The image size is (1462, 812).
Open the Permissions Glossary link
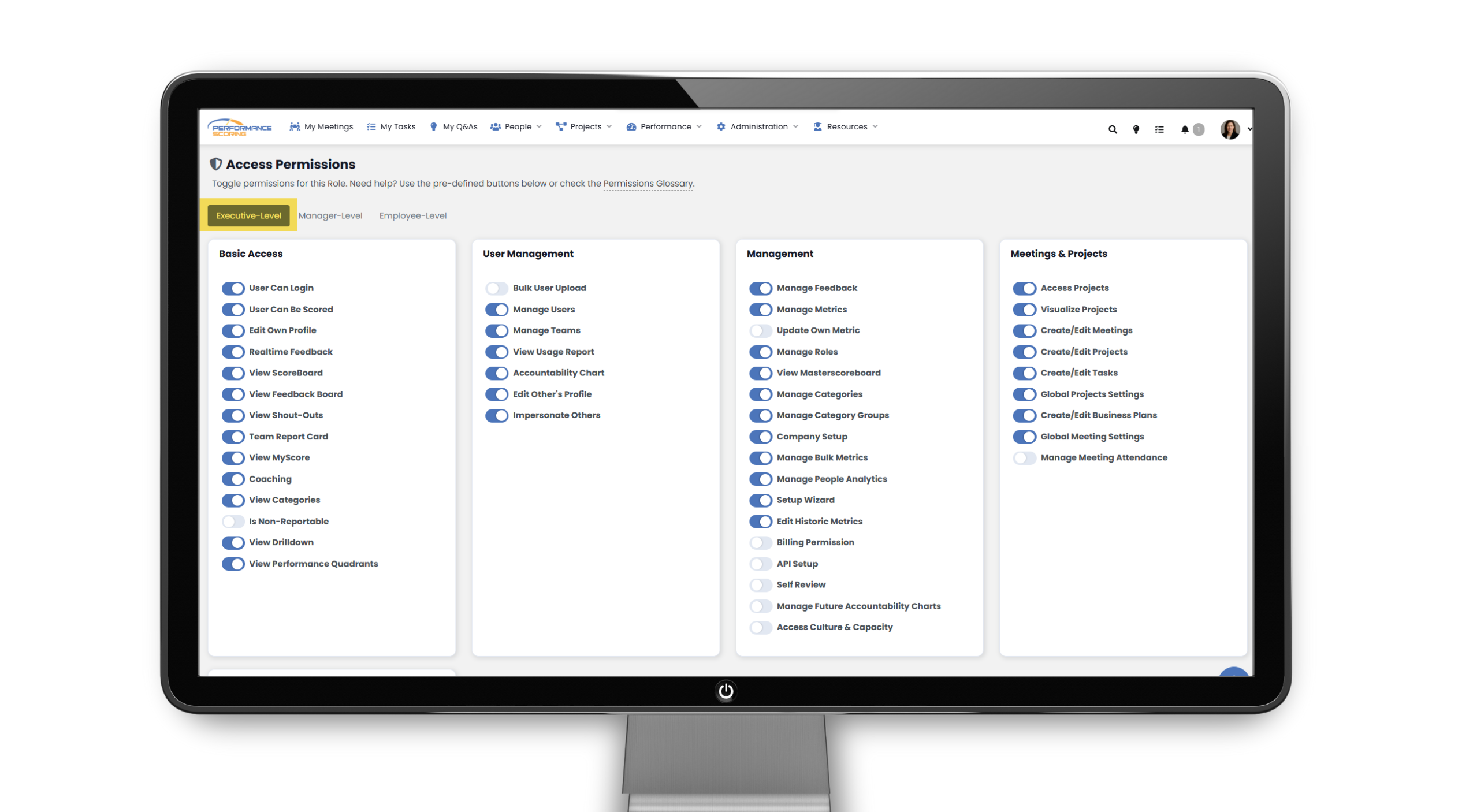tap(647, 184)
